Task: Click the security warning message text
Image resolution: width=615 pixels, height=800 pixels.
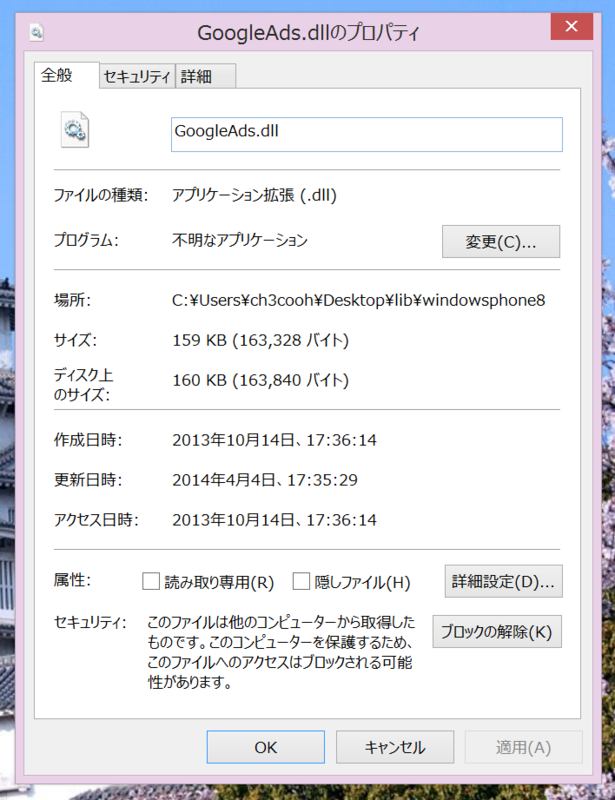Action: point(281,652)
